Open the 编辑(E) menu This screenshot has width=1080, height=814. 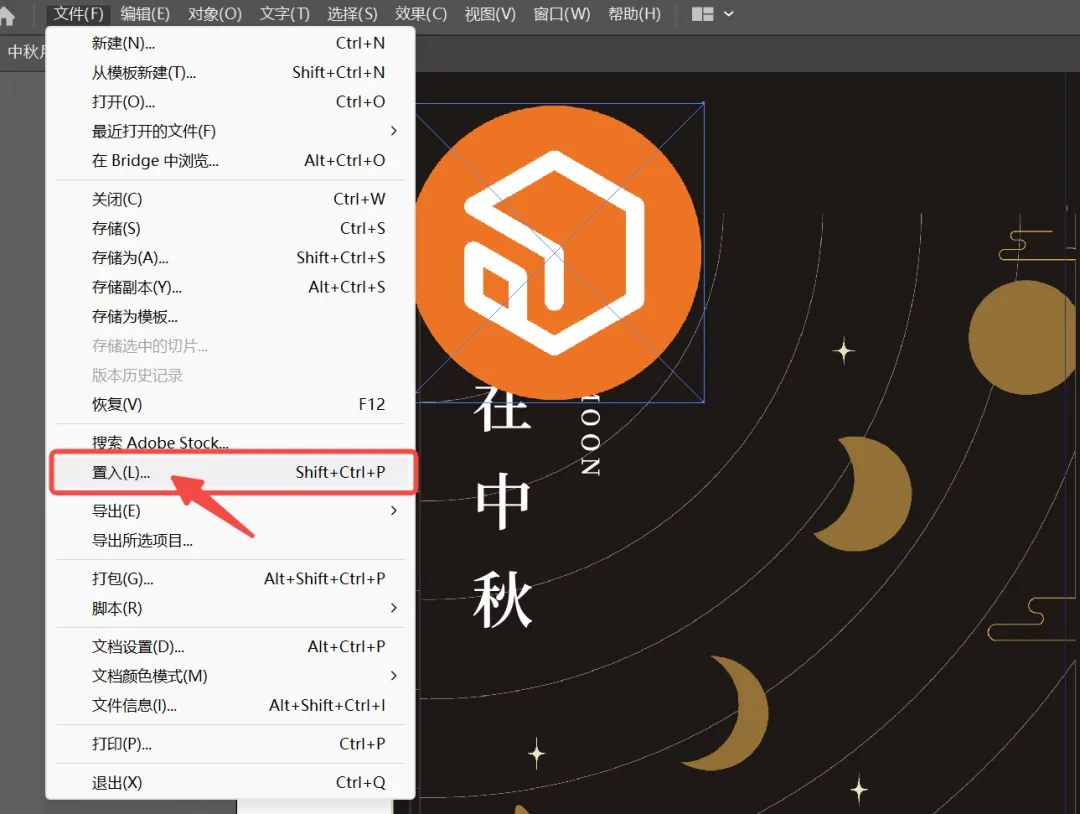point(145,14)
